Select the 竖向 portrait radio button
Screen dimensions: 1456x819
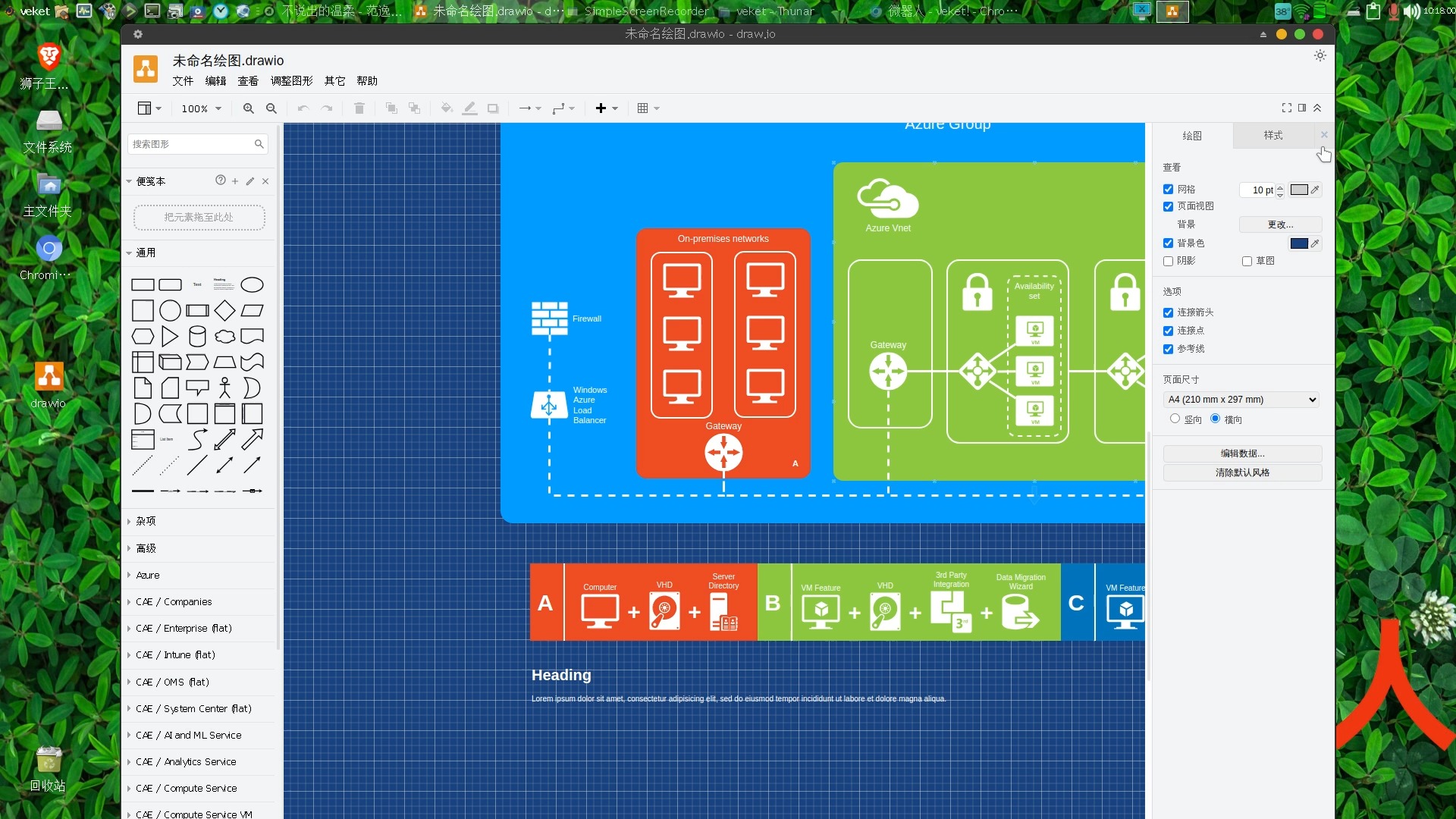tap(1175, 419)
